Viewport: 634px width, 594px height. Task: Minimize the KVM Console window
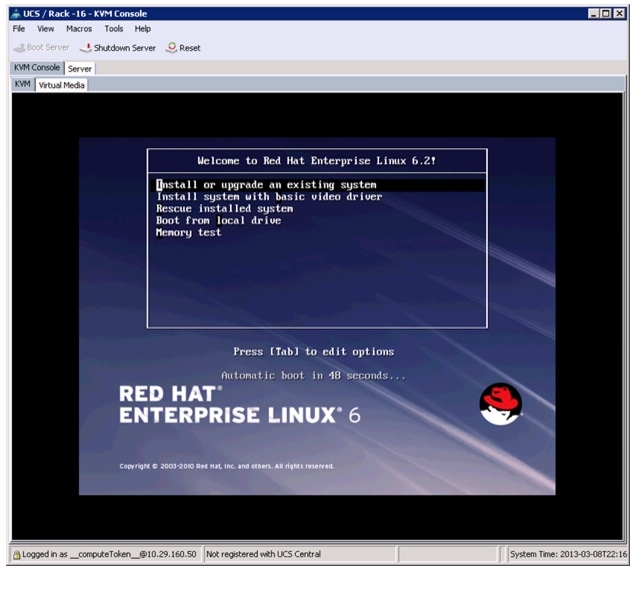[593, 13]
